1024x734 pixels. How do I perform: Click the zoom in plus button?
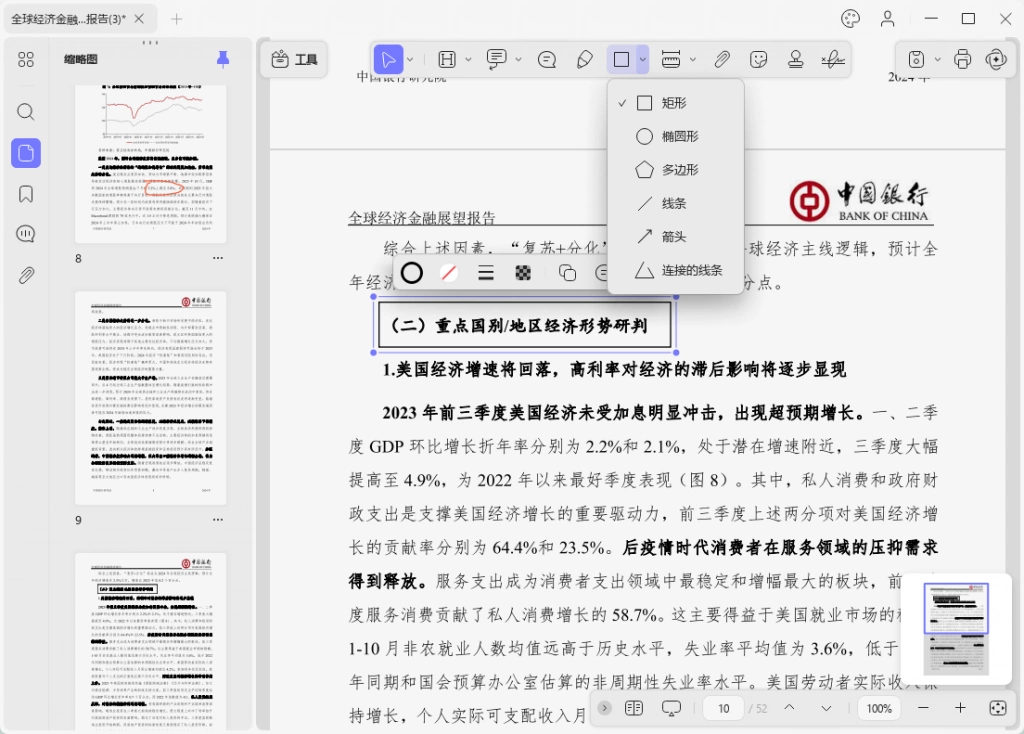coord(960,708)
